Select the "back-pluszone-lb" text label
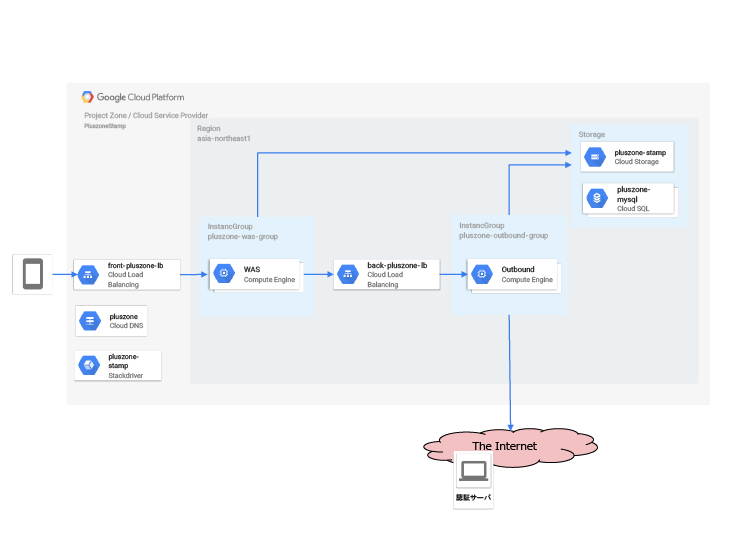The height and width of the screenshot is (539, 730). (x=397, y=265)
